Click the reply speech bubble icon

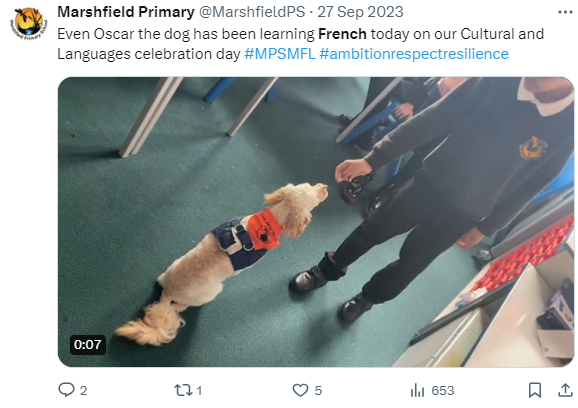pyautogui.click(x=66, y=390)
